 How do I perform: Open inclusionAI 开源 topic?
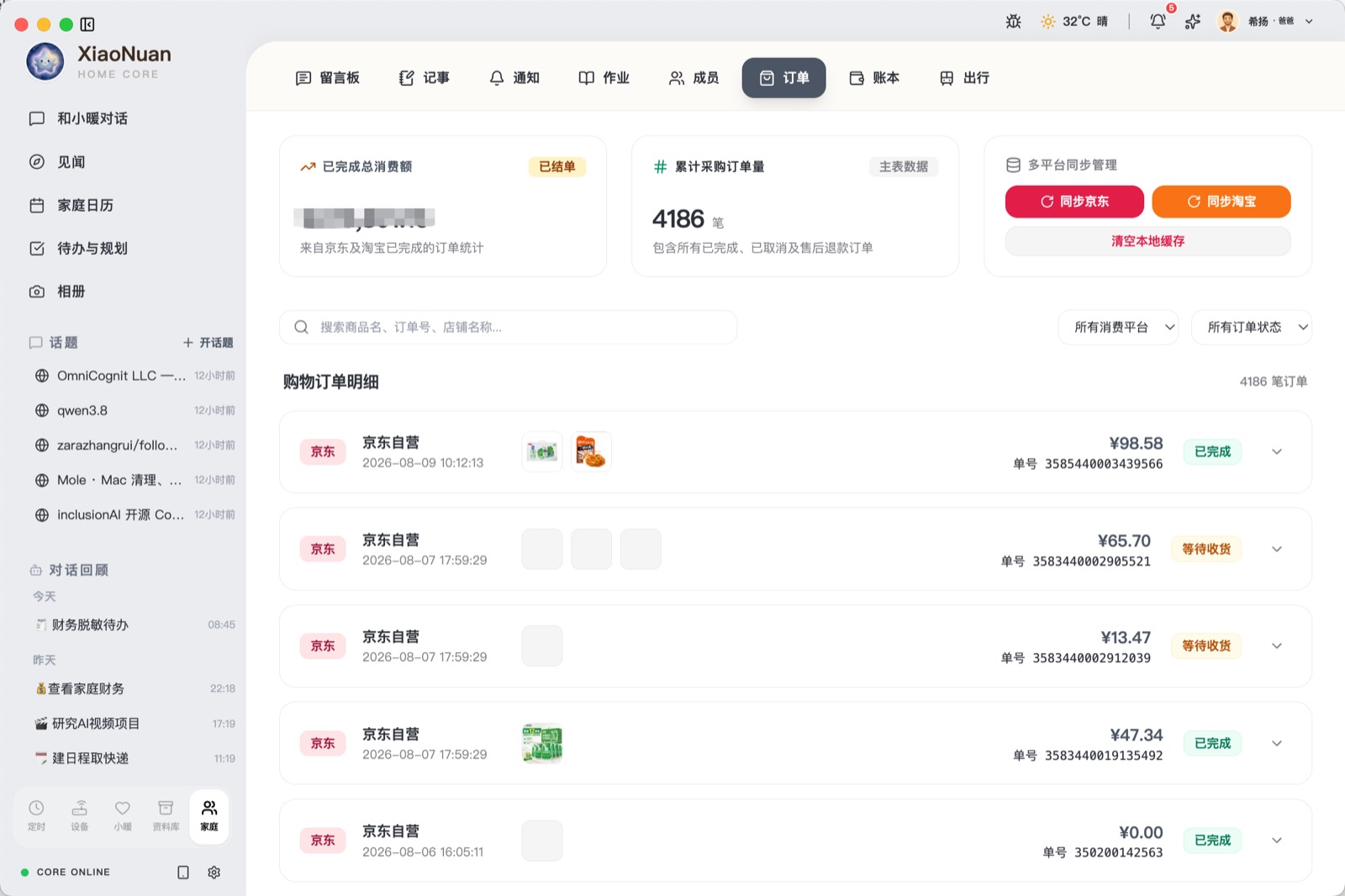pyautogui.click(x=134, y=514)
